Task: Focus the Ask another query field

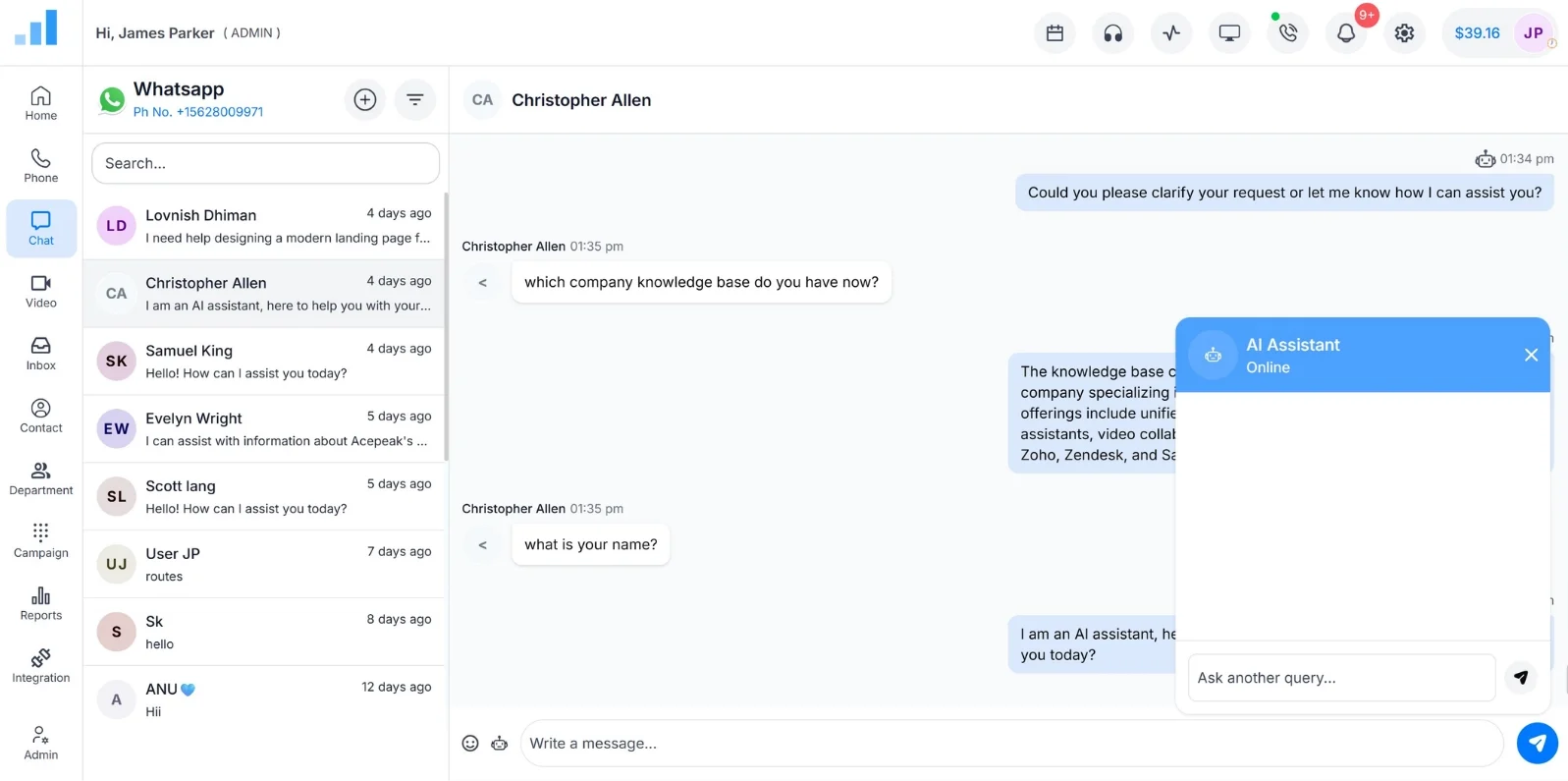Action: tap(1341, 678)
